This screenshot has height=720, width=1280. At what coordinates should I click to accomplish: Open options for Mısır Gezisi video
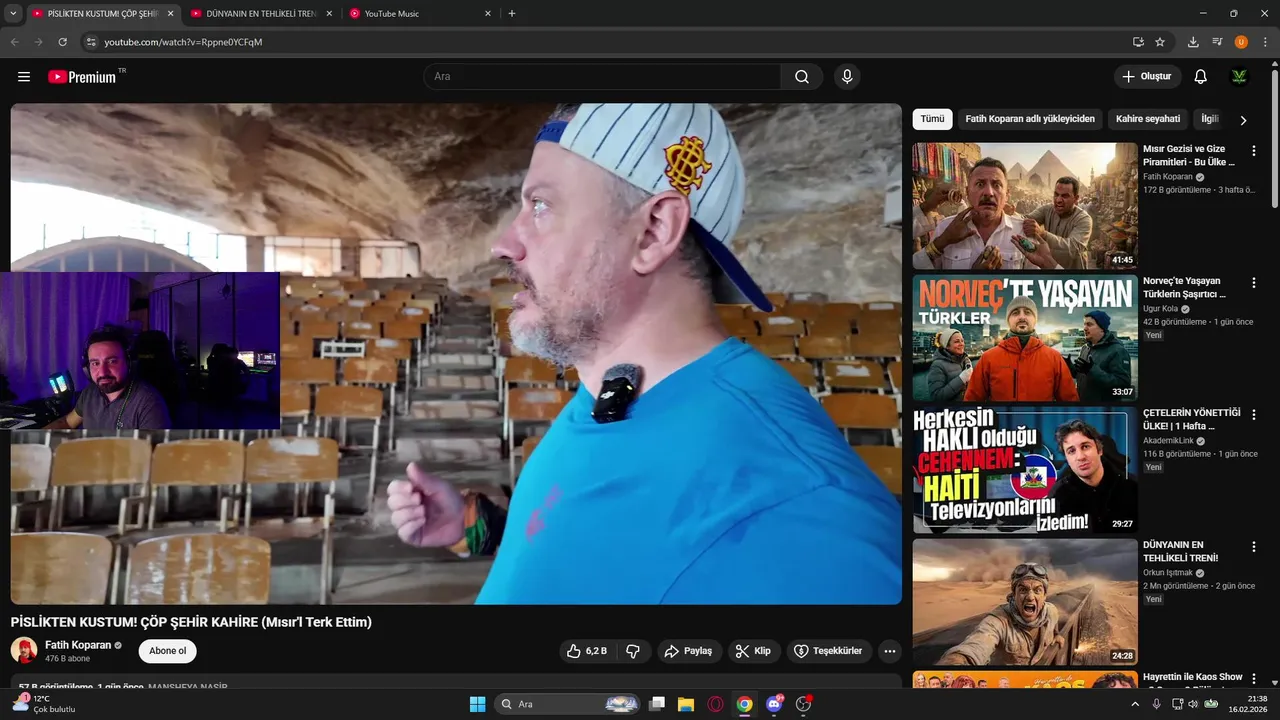pos(1254,151)
